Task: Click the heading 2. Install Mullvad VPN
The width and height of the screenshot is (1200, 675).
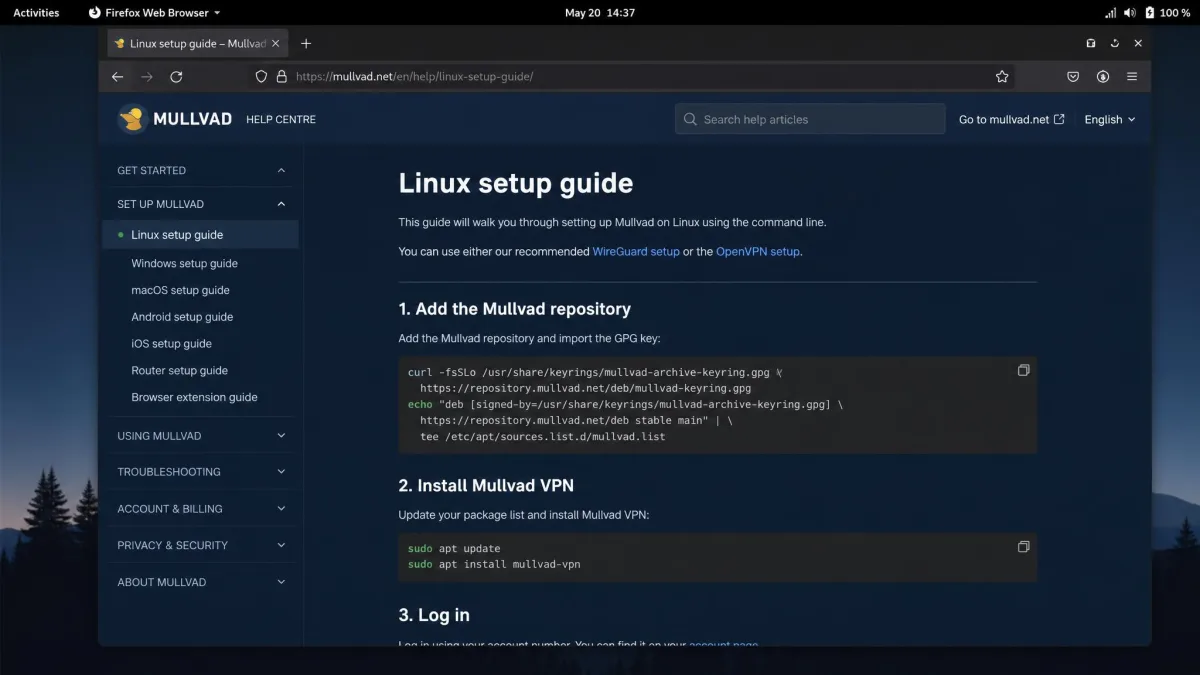Action: (486, 486)
